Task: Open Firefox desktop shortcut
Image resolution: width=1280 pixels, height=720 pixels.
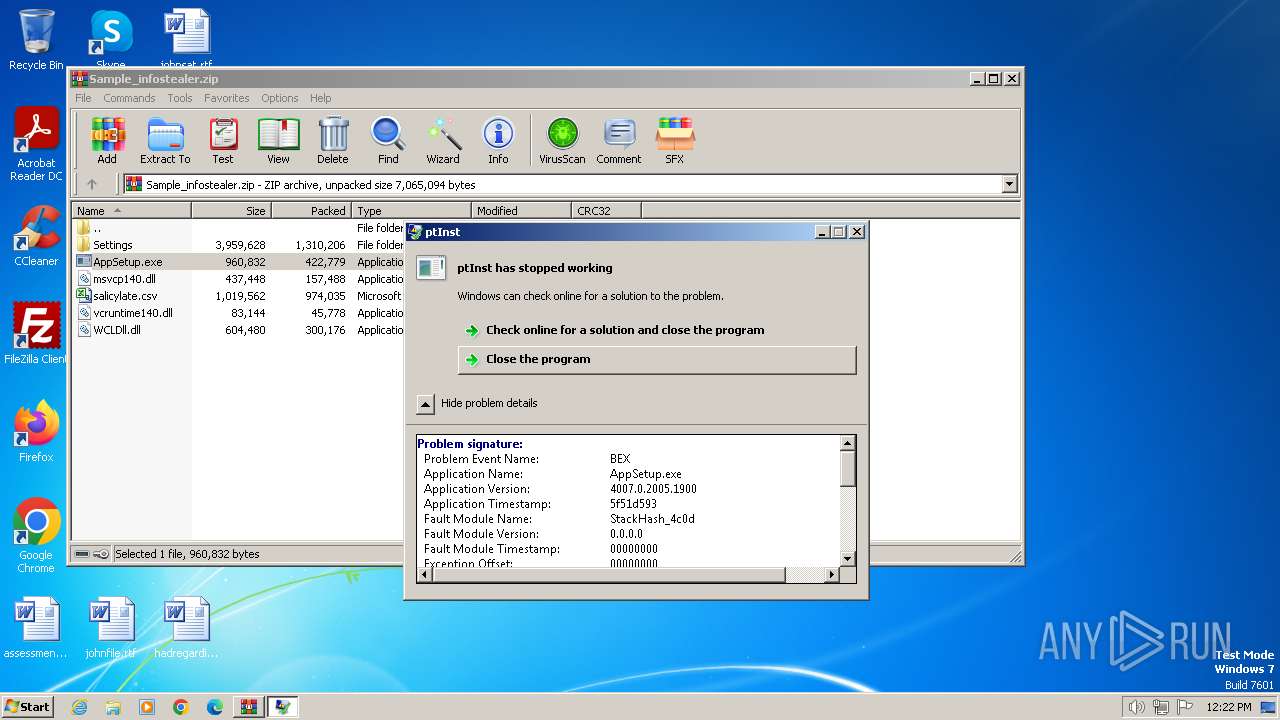Action: click(x=36, y=432)
